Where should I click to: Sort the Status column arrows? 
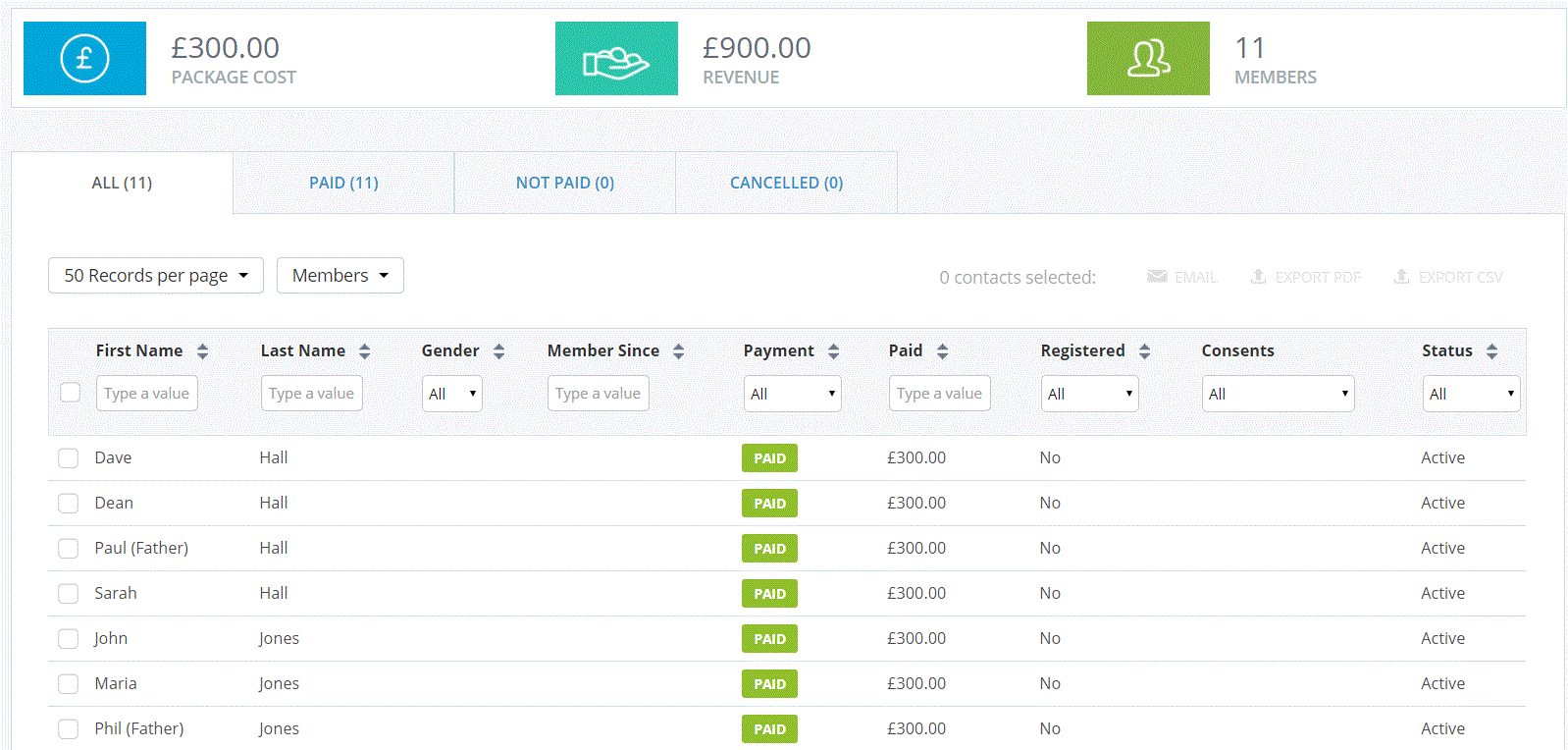coord(1491,351)
